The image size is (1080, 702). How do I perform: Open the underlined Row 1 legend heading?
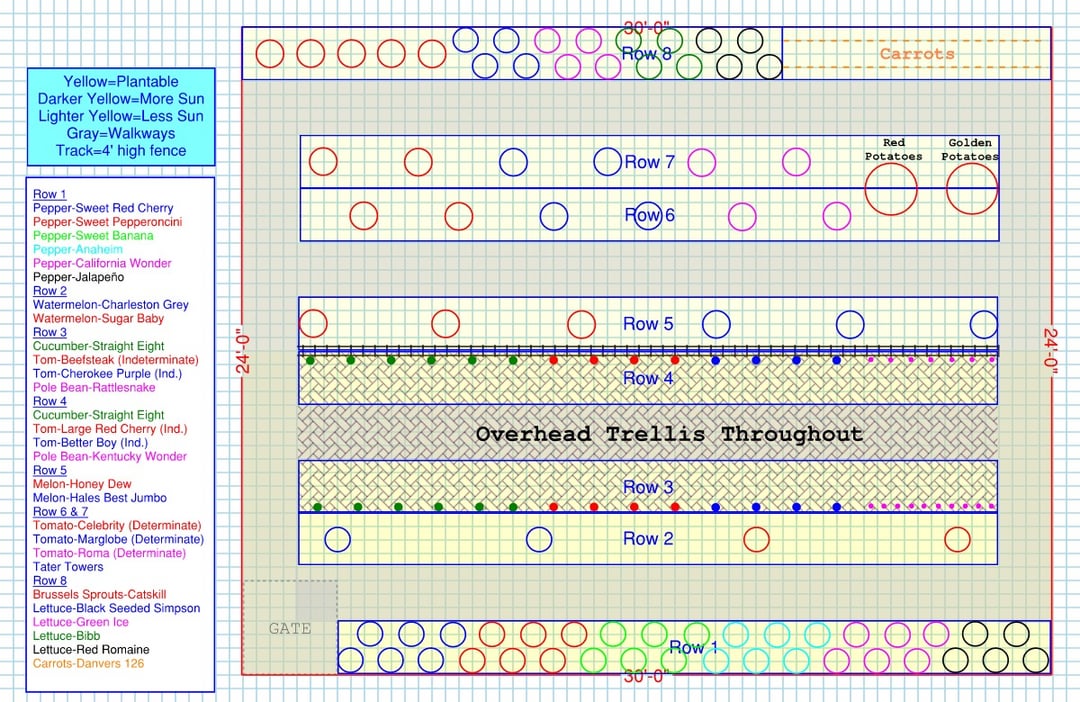[49, 194]
